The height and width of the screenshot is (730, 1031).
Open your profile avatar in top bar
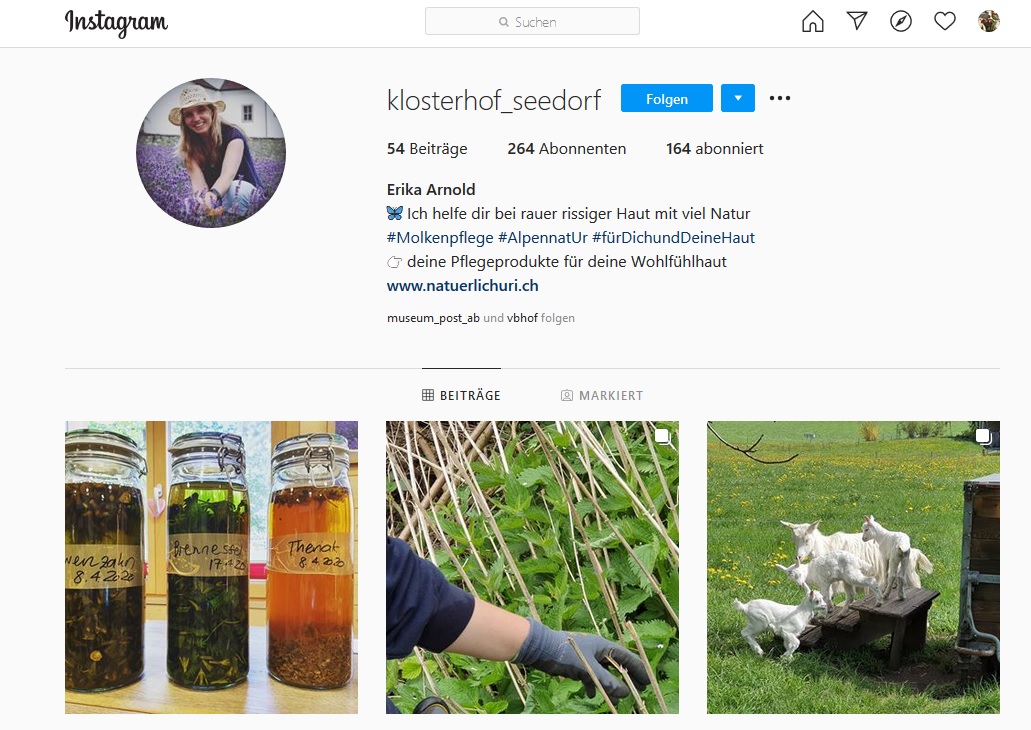point(988,21)
